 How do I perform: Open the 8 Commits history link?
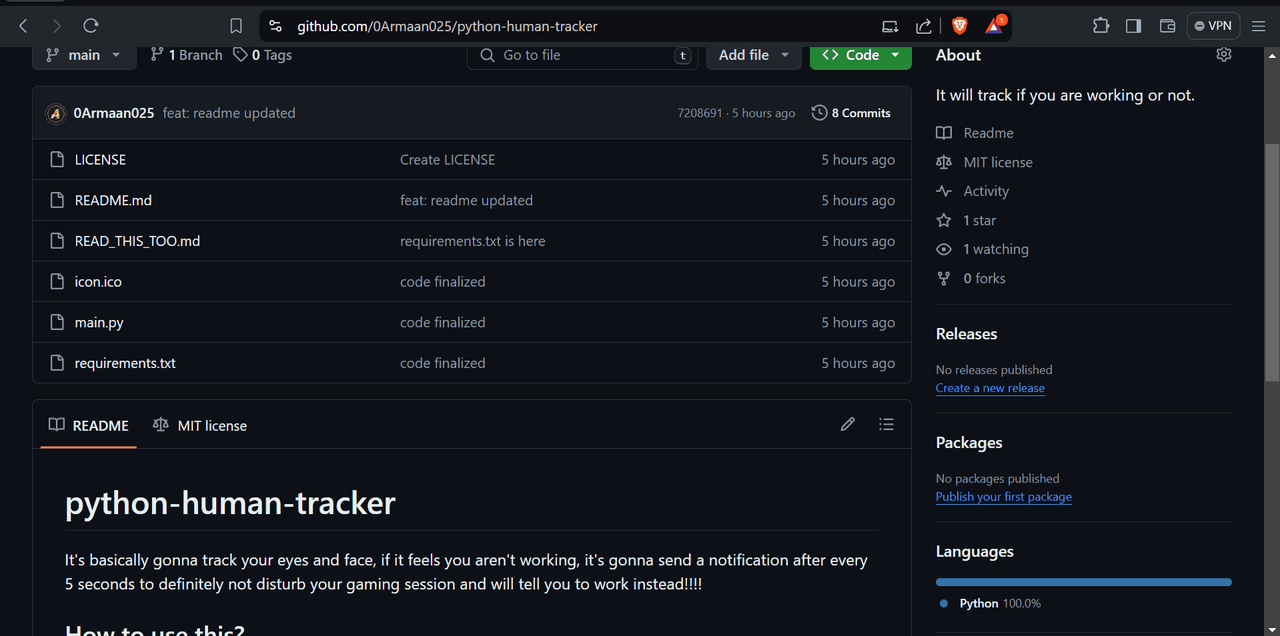(851, 113)
